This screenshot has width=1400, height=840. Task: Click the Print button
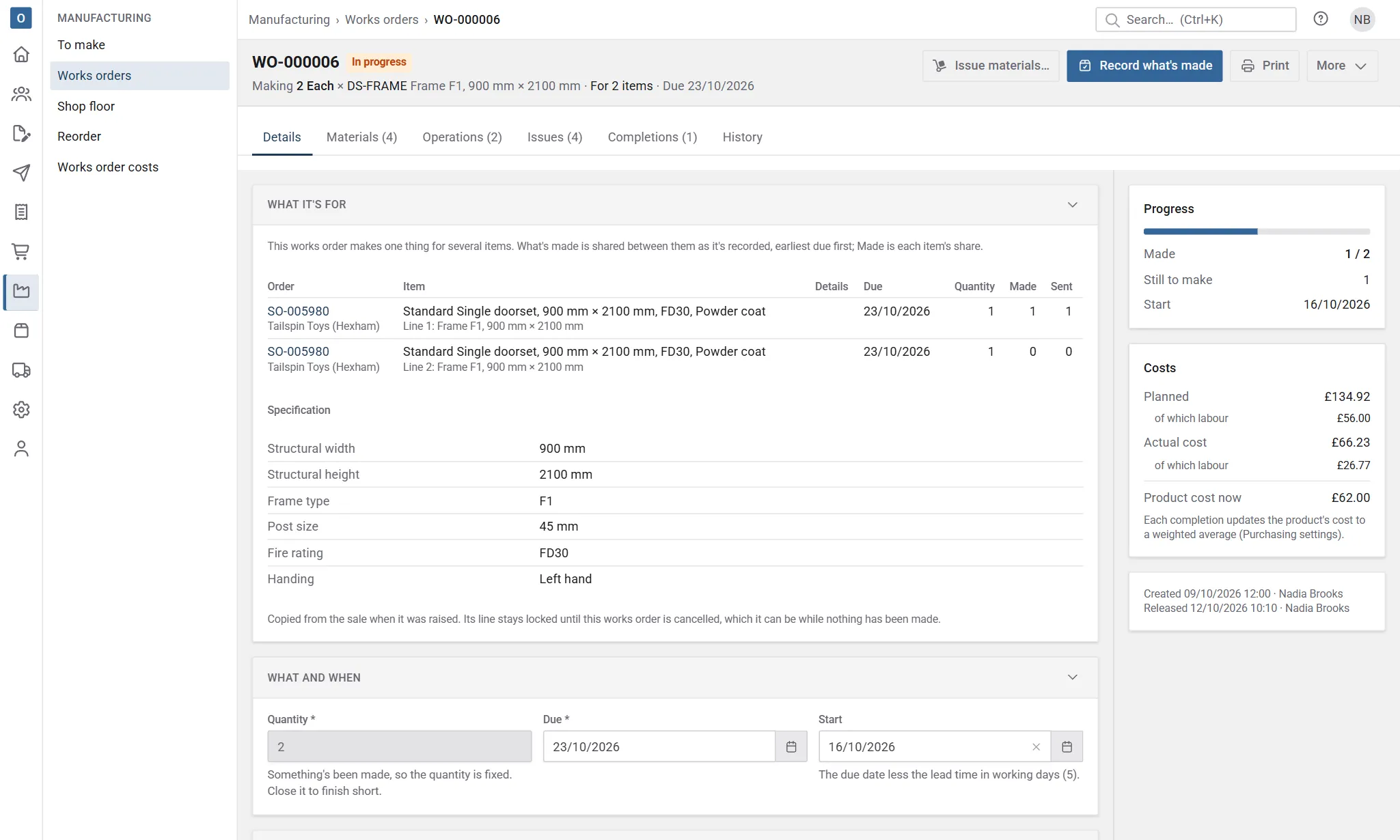(x=1265, y=66)
